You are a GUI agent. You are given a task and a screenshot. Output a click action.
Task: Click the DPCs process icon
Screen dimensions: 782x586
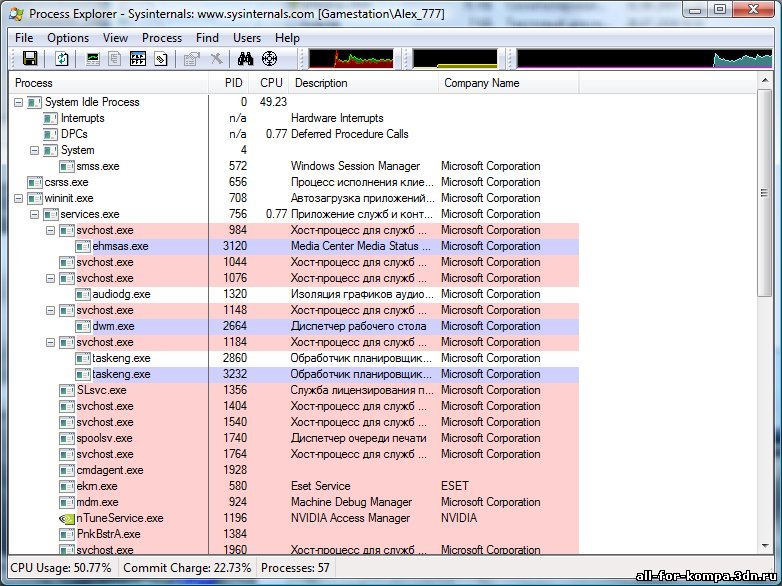[x=51, y=135]
